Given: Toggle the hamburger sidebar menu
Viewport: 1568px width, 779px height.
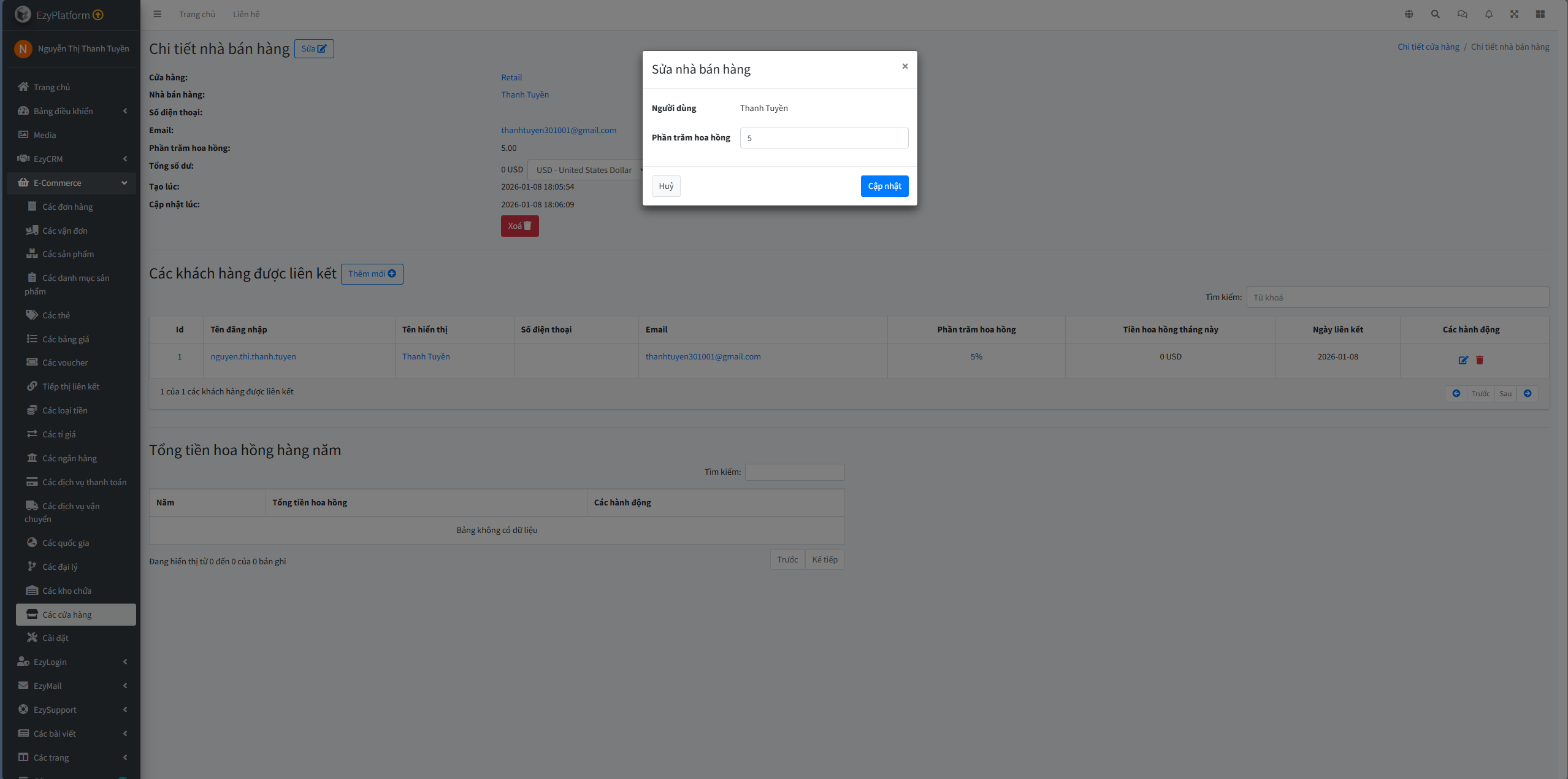Looking at the screenshot, I should [x=157, y=14].
